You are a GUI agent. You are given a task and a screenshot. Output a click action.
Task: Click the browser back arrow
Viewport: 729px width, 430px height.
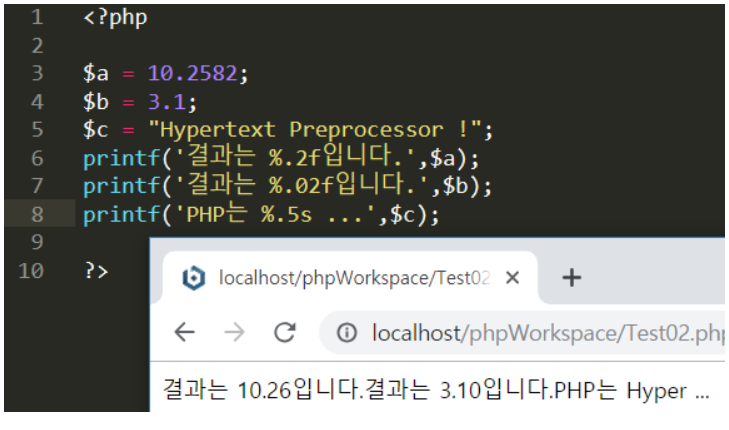point(185,332)
